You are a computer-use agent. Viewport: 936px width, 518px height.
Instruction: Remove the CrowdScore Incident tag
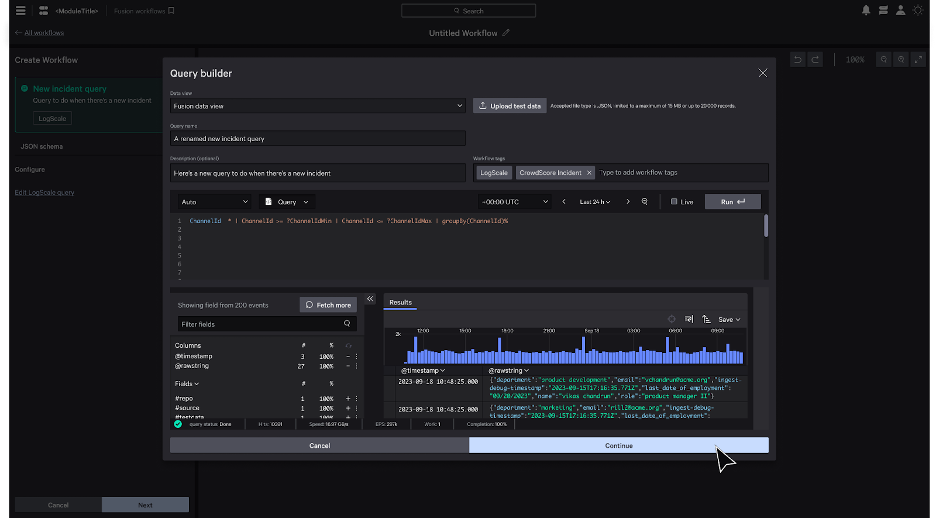click(589, 173)
